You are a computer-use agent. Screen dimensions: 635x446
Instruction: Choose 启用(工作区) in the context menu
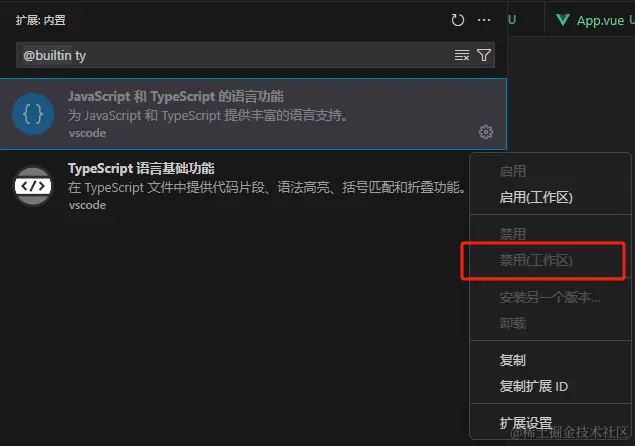tap(536, 198)
